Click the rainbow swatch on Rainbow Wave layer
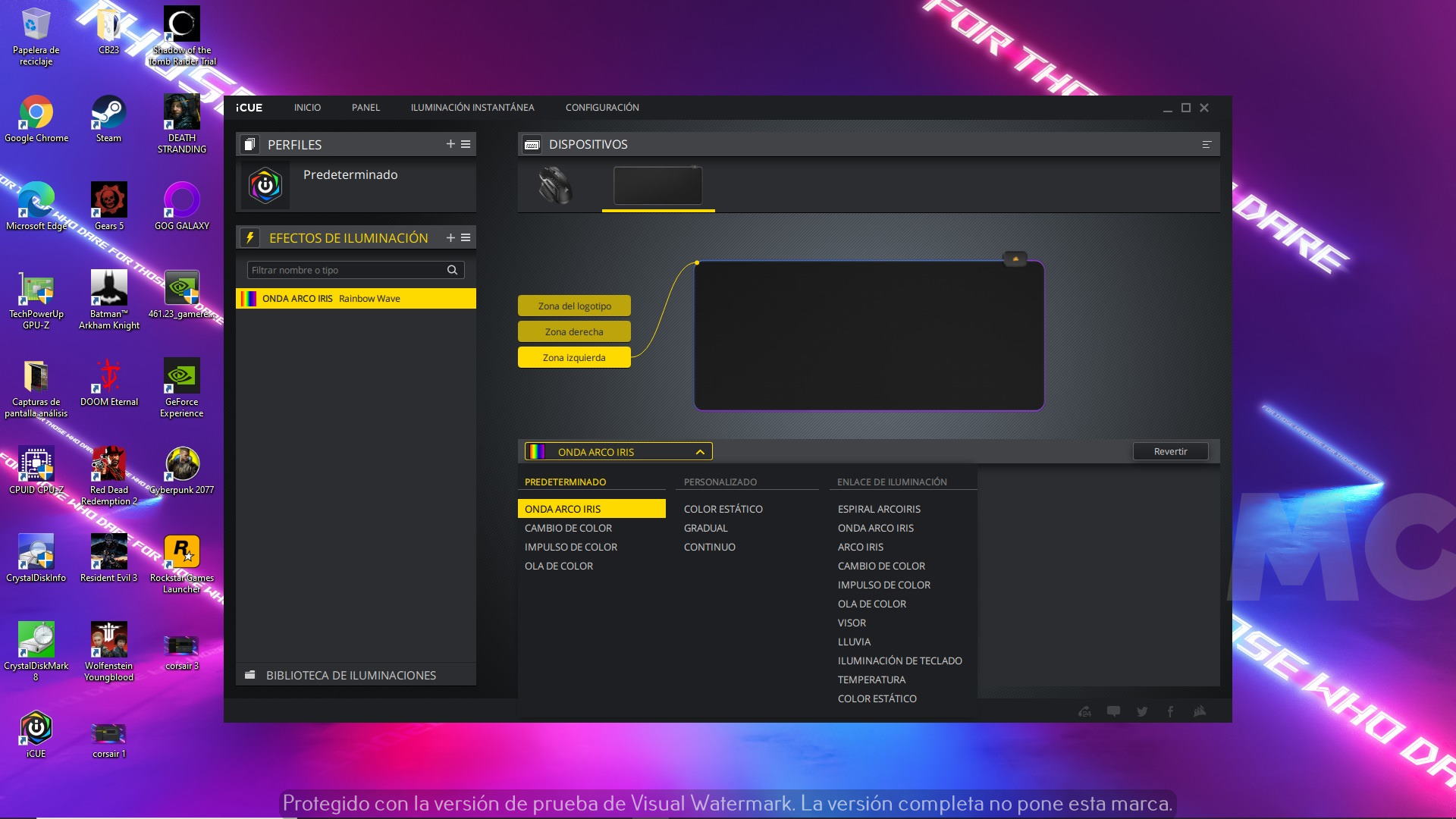Screen dimensions: 1456x819 pyautogui.click(x=249, y=298)
